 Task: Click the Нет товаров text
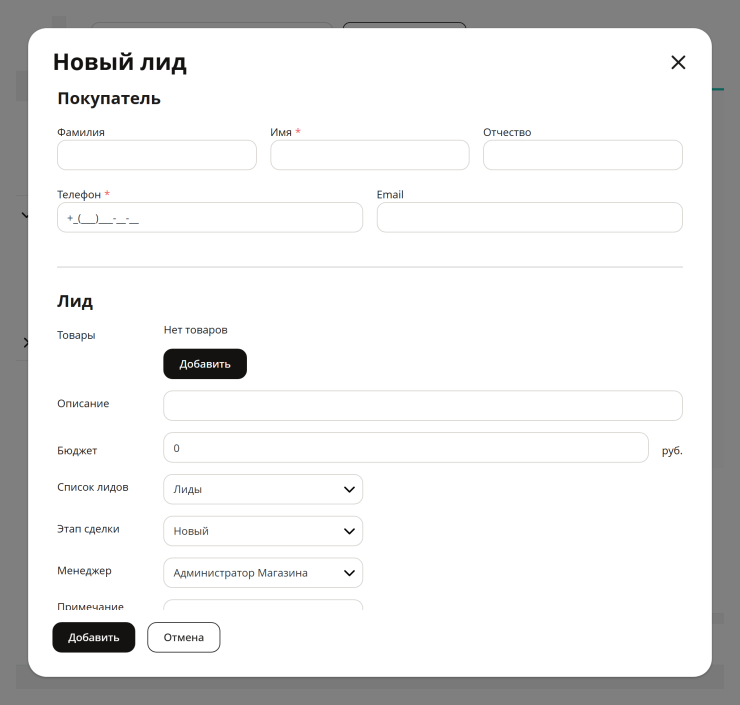click(x=195, y=330)
